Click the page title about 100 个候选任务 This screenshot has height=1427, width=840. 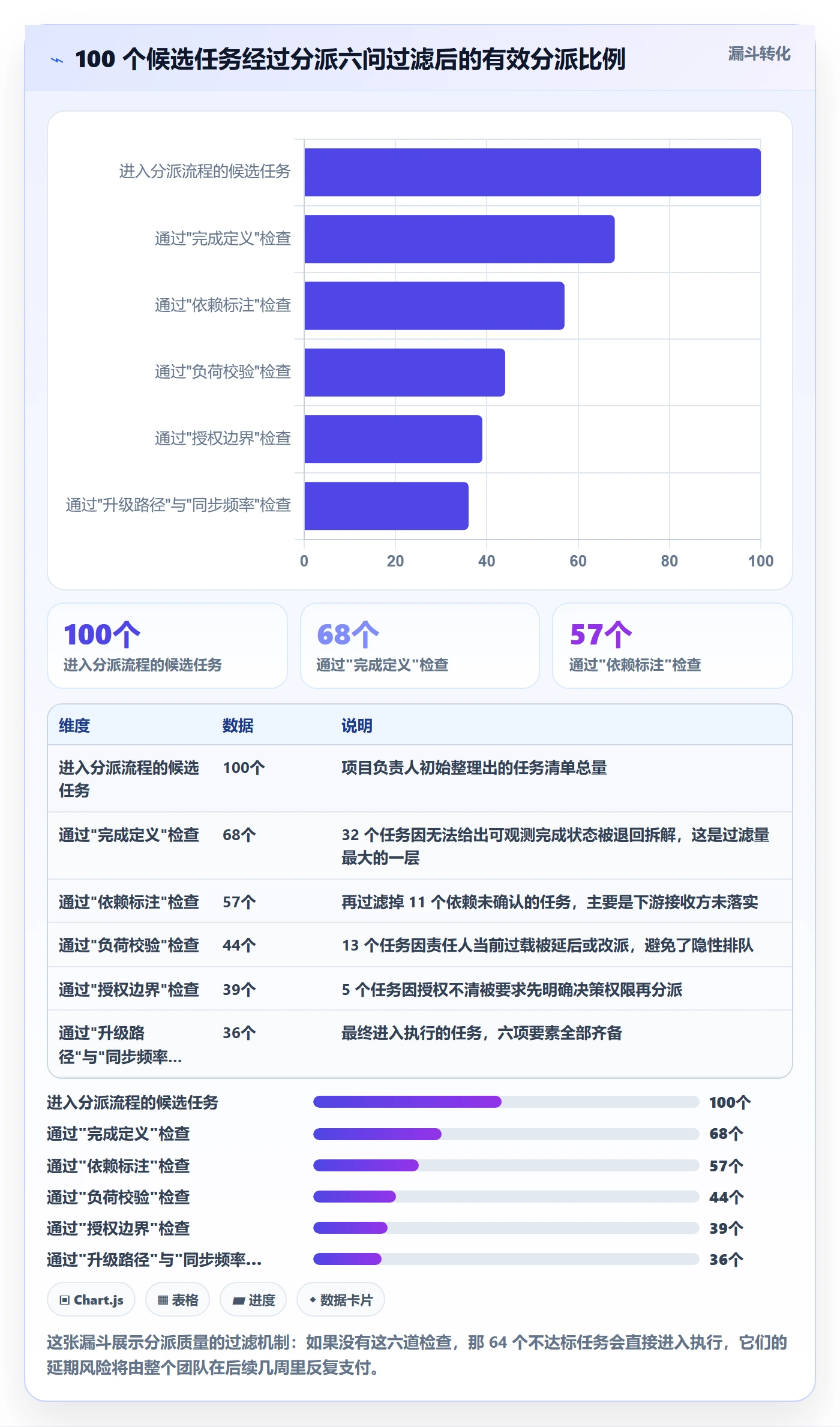click(350, 59)
